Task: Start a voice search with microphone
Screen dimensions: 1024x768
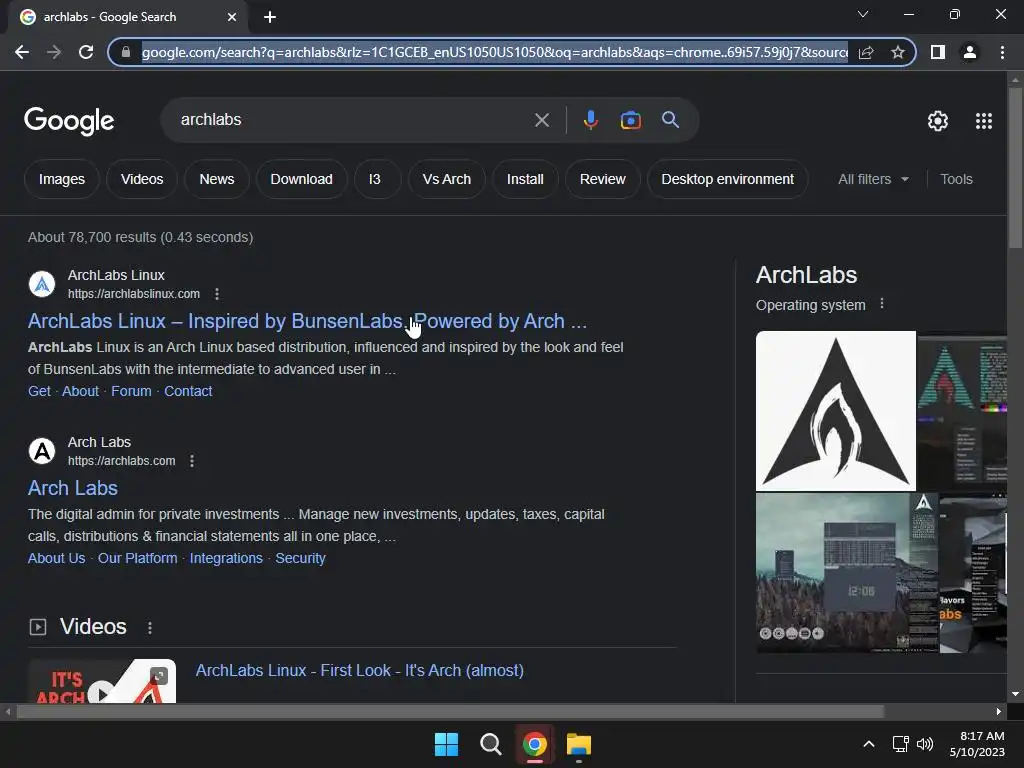Action: (590, 120)
